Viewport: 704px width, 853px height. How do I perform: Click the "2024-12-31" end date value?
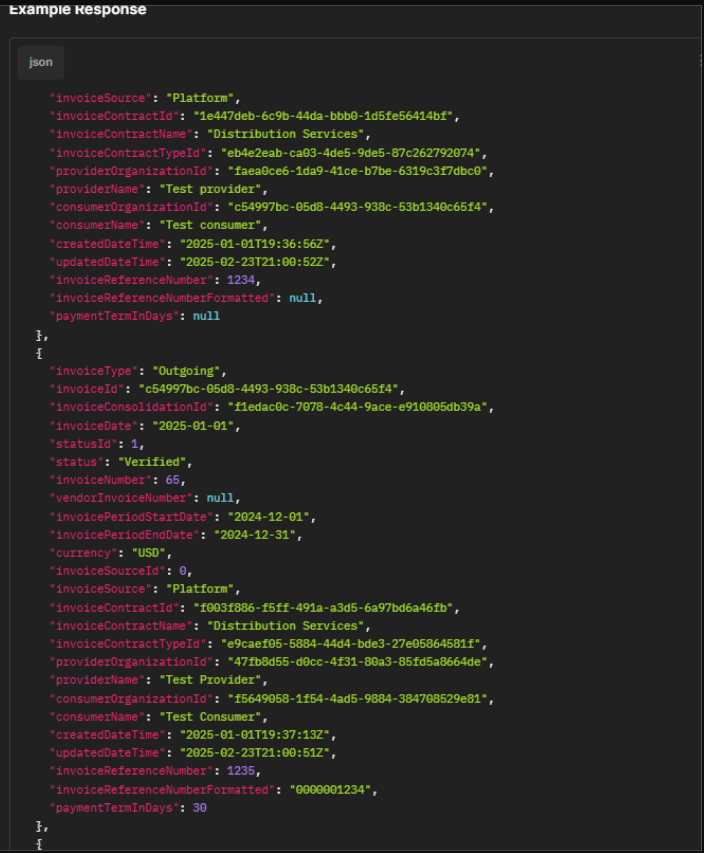(255, 535)
